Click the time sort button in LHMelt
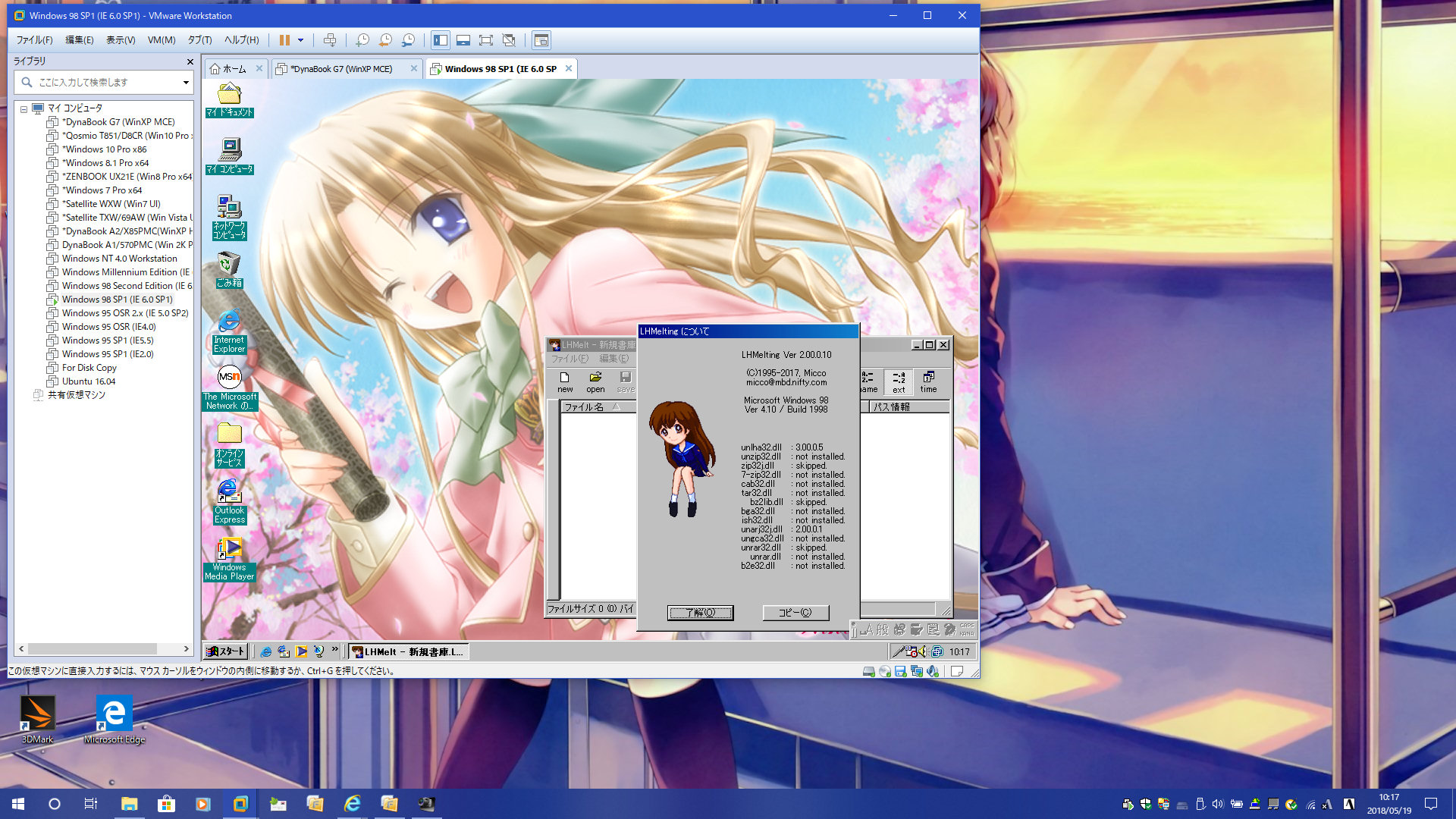Viewport: 1456px width, 819px height. pos(928,382)
